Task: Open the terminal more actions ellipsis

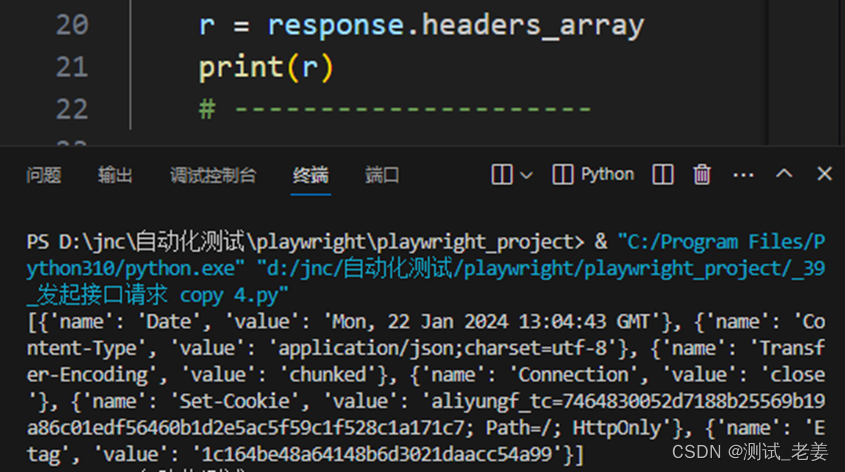Action: point(743,175)
